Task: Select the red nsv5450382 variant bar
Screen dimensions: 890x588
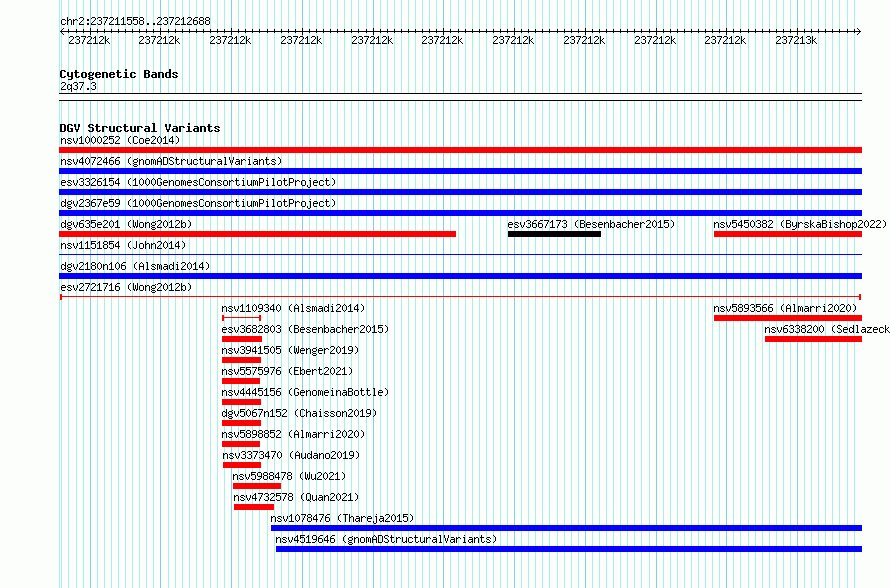Action: pyautogui.click(x=788, y=234)
